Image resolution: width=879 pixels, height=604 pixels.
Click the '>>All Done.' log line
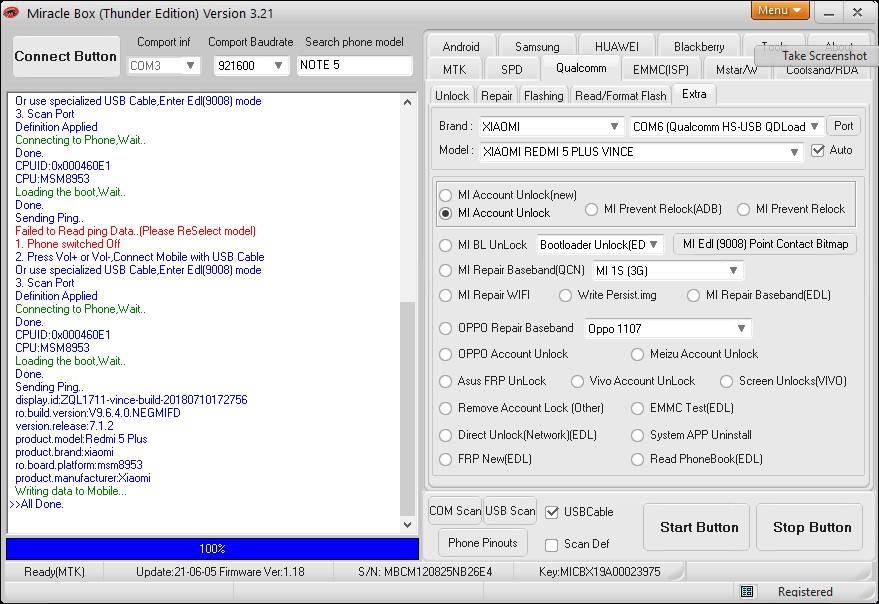click(37, 504)
